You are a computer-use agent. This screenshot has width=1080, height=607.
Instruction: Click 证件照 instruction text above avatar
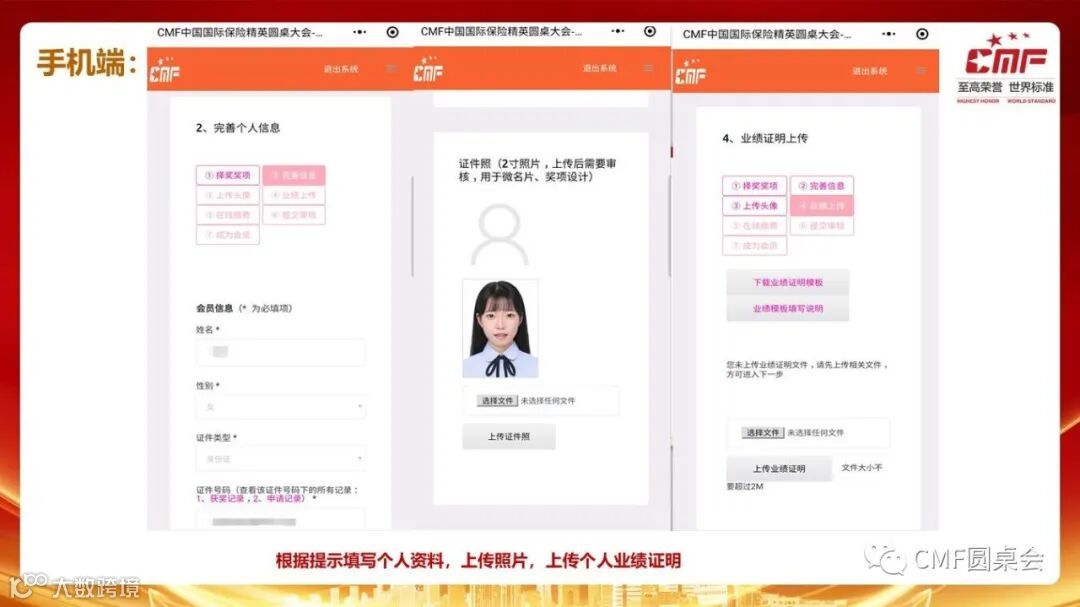tap(537, 170)
